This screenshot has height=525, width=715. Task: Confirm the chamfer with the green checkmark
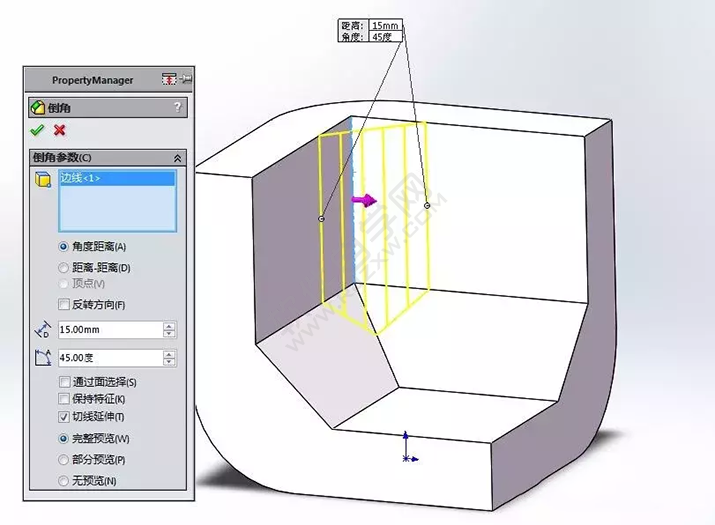(x=37, y=130)
